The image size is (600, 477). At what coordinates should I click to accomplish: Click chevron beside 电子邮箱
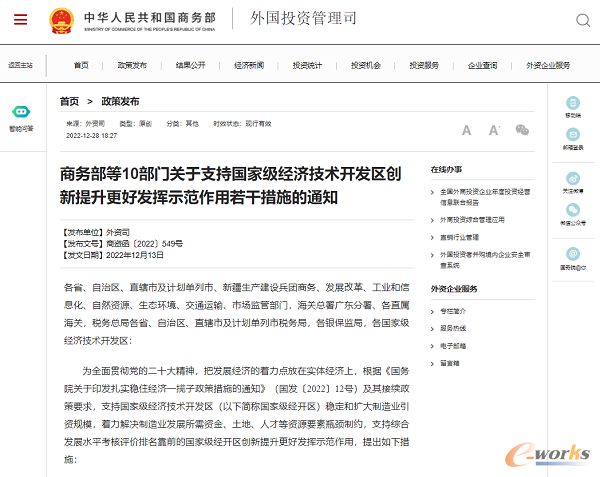click(432, 347)
